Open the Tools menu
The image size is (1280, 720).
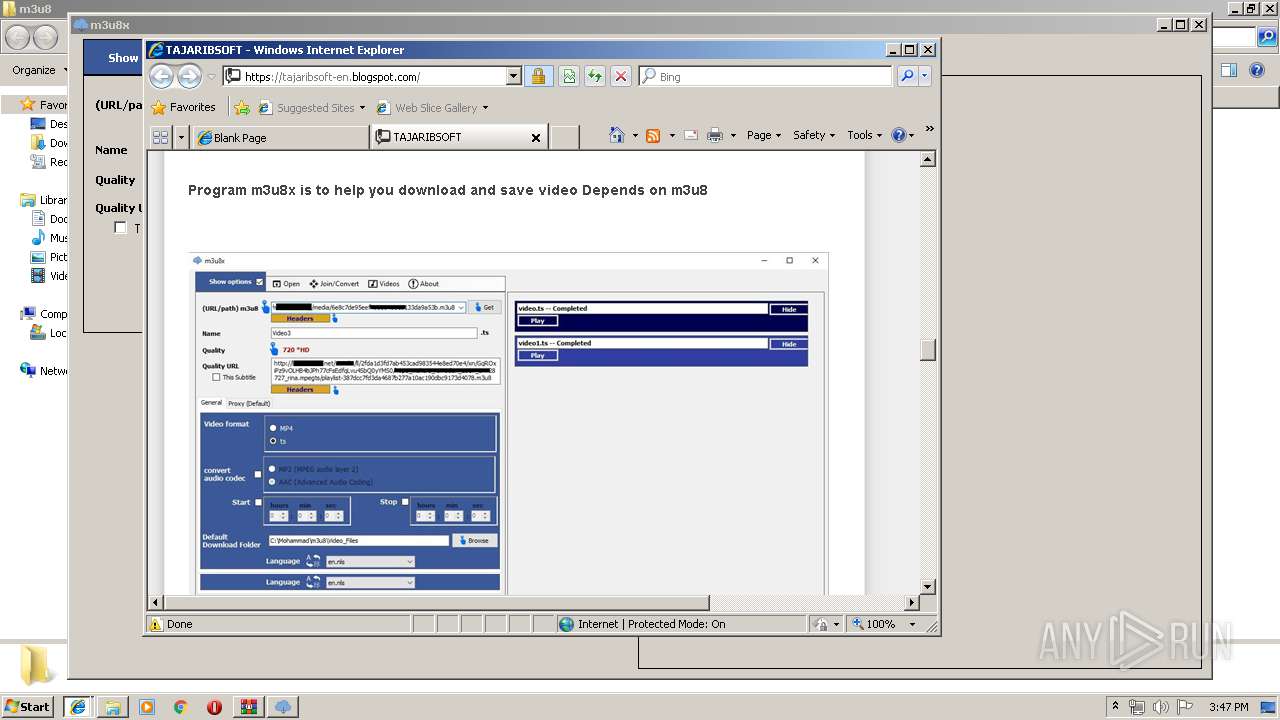pyautogui.click(x=864, y=135)
